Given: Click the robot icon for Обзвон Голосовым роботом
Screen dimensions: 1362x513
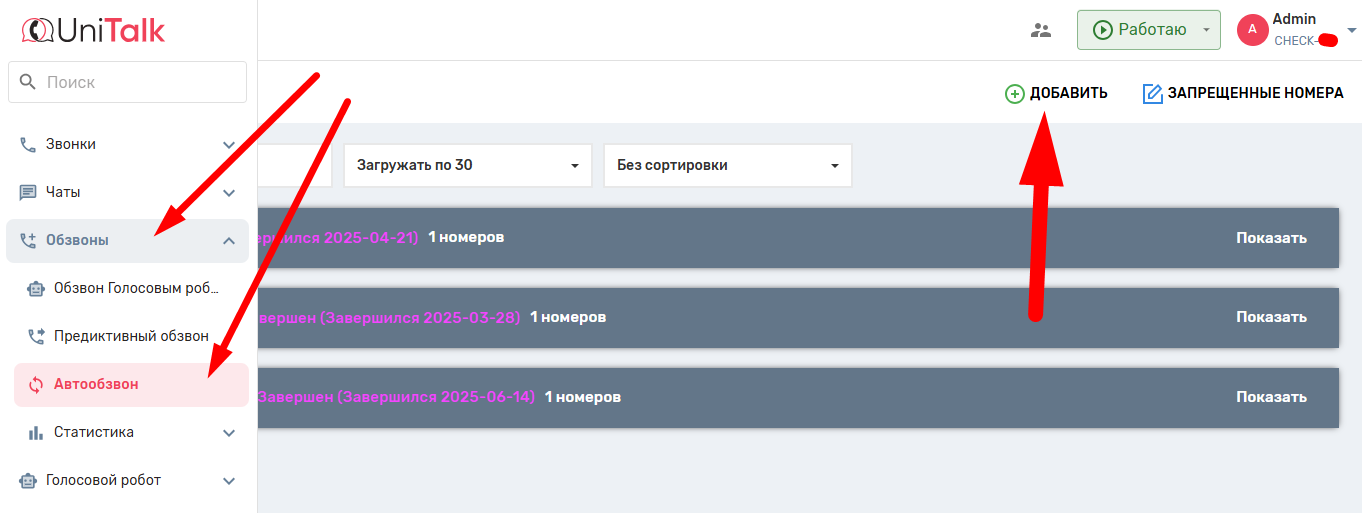Looking at the screenshot, I should [36, 288].
